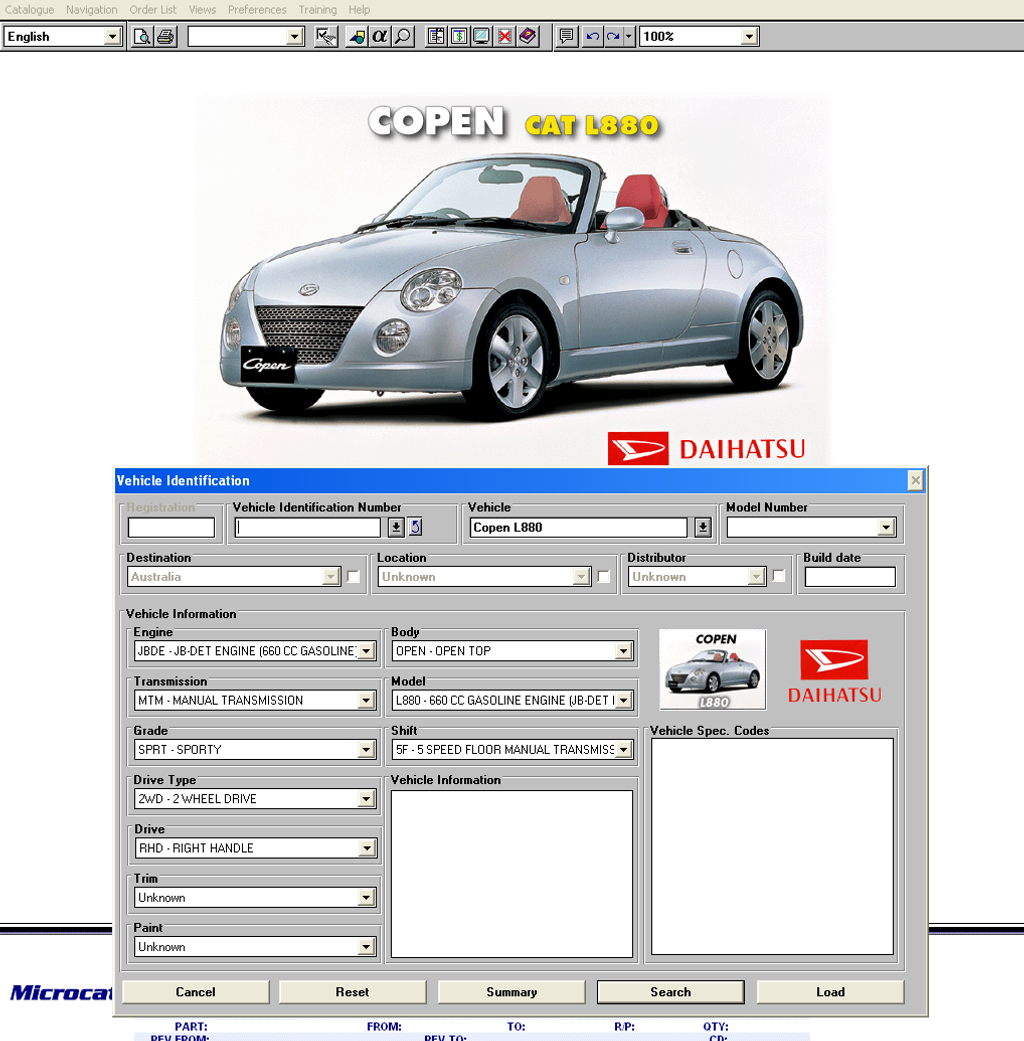This screenshot has width=1024, height=1041.
Task: Open the blank toolbar combo box
Action: click(x=296, y=37)
